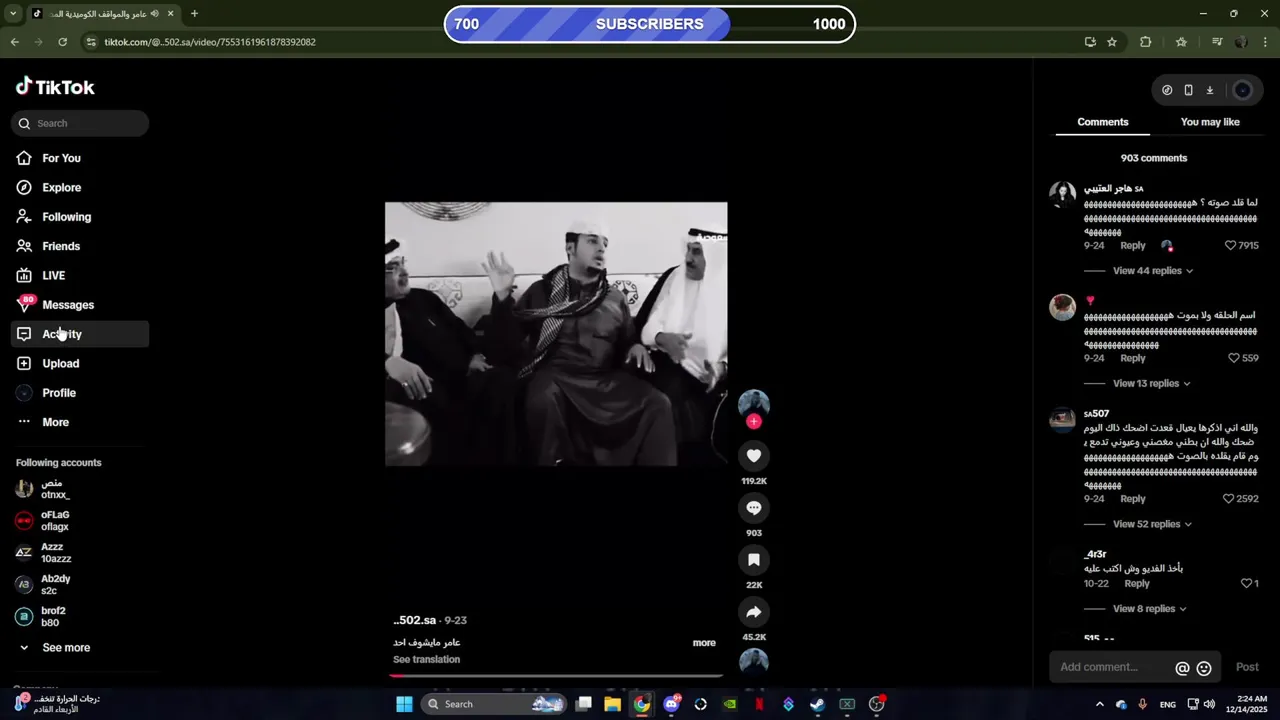1280x720 pixels.
Task: Click See translation under the caption
Action: 427,660
